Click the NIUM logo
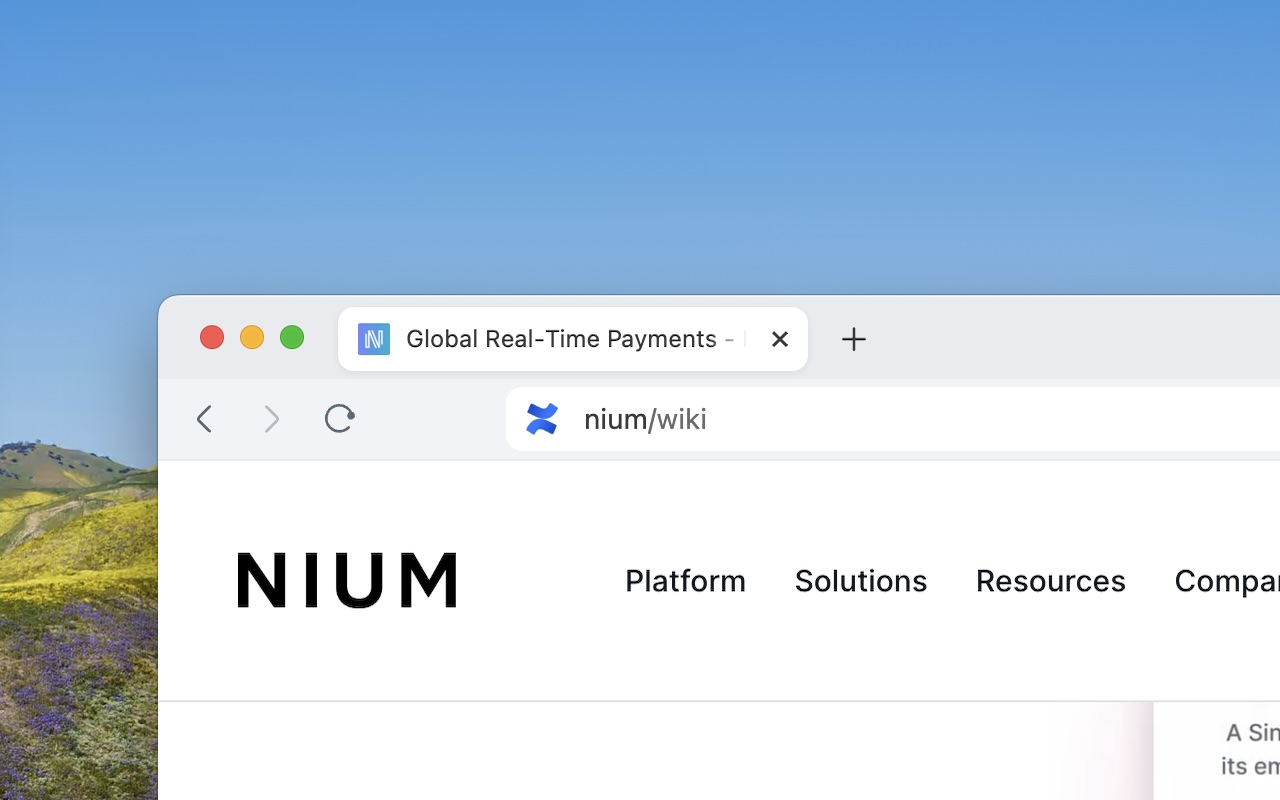Image resolution: width=1280 pixels, height=800 pixels. (347, 580)
